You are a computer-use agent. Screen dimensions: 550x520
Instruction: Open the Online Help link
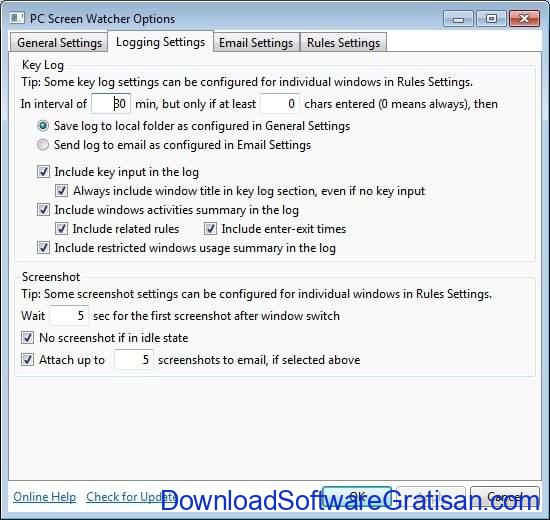click(x=45, y=497)
